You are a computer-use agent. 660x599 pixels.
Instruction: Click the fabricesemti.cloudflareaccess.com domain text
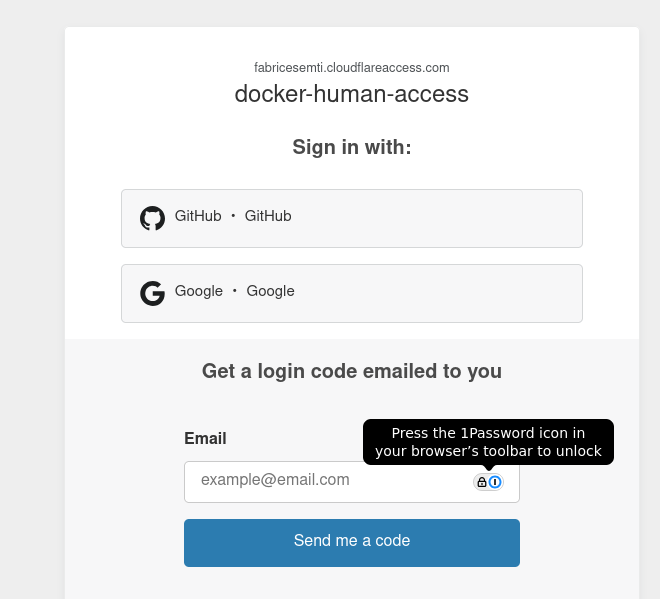[352, 68]
